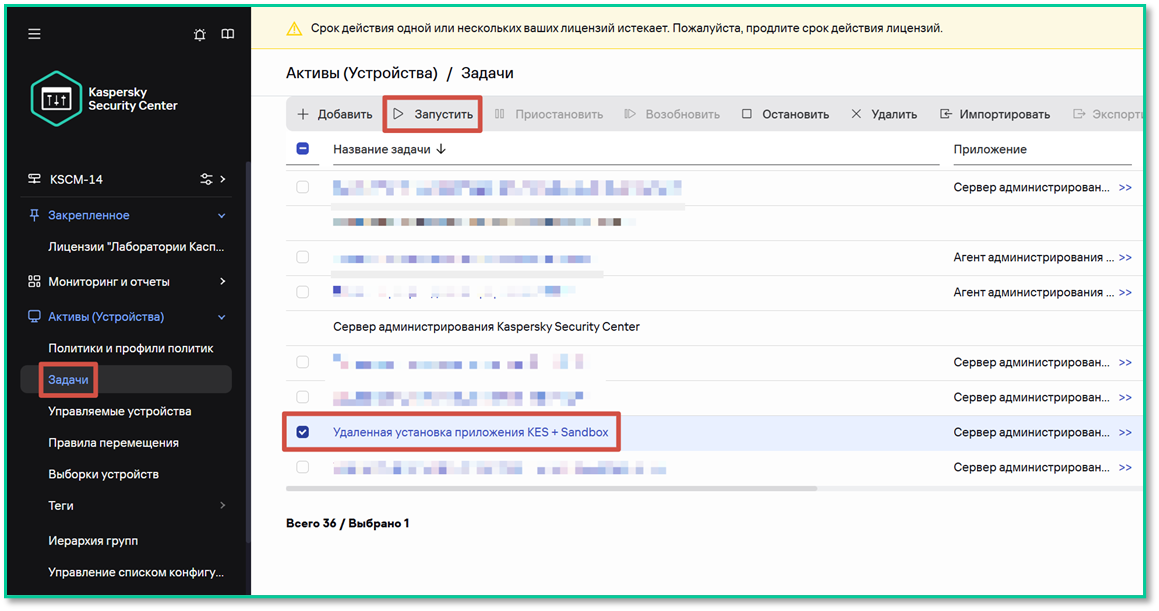Click >> in first Агент администрирования row
The height and width of the screenshot is (611, 1159).
[1125, 257]
